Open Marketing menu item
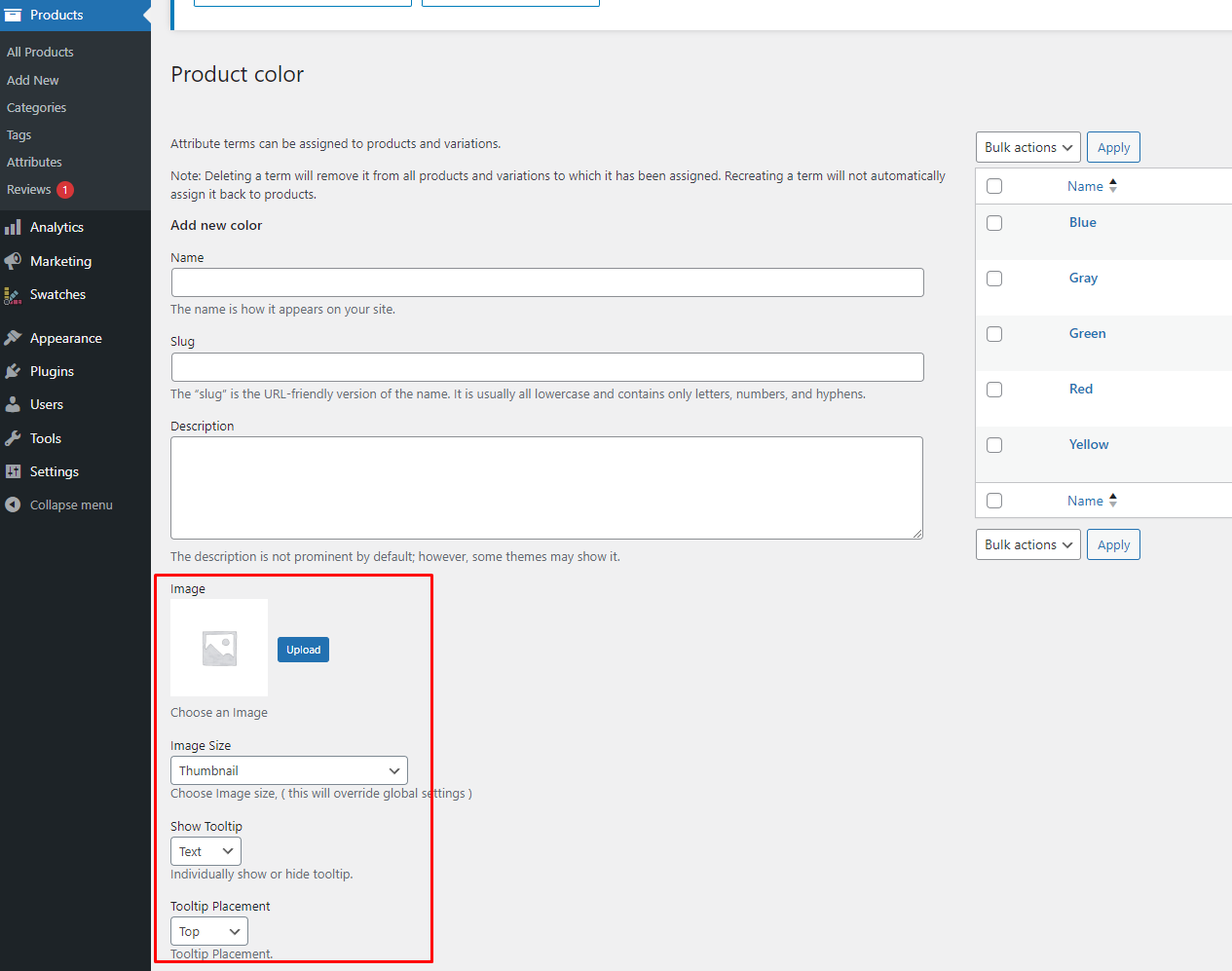 coord(60,261)
